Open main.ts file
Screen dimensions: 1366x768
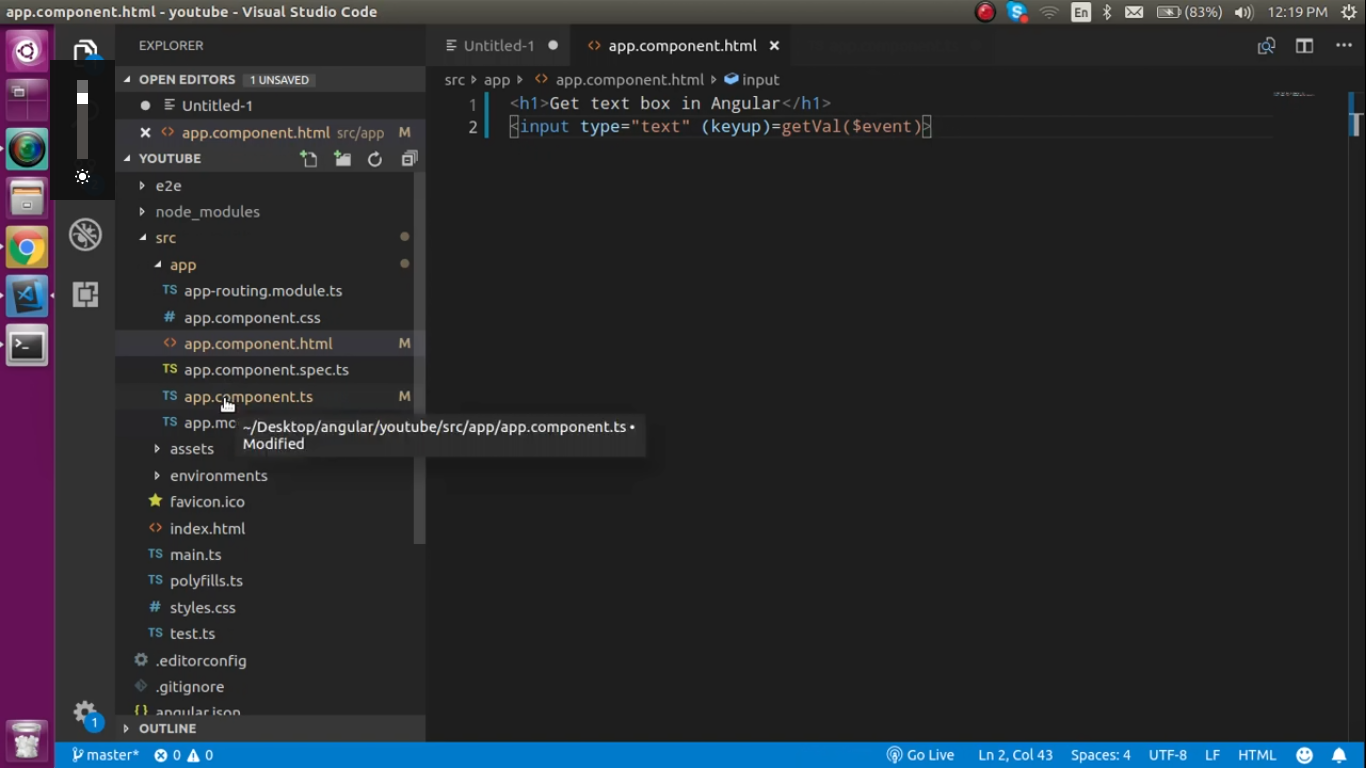pyautogui.click(x=195, y=555)
